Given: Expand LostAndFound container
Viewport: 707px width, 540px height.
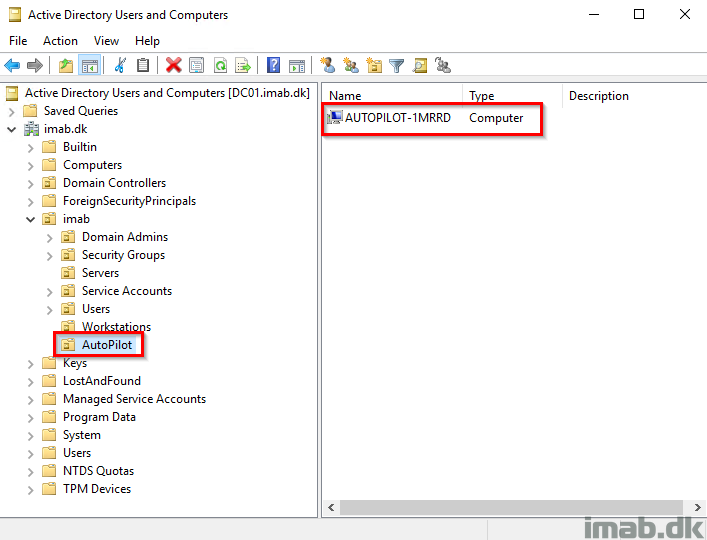Looking at the screenshot, I should [31, 382].
